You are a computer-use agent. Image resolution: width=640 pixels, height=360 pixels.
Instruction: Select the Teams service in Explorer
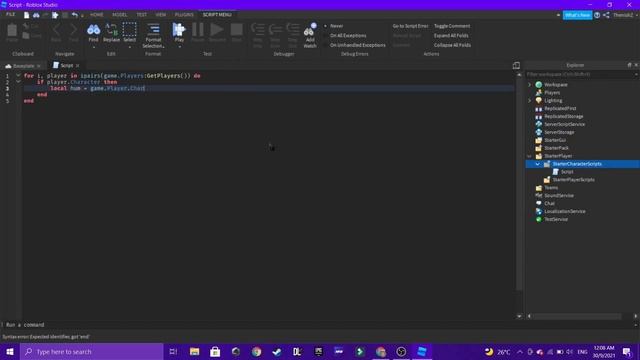pyautogui.click(x=551, y=188)
